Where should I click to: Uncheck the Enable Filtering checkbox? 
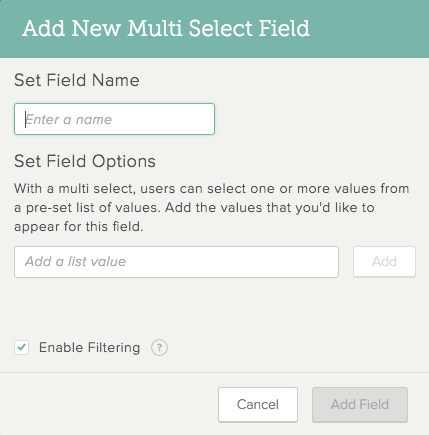(x=22, y=347)
